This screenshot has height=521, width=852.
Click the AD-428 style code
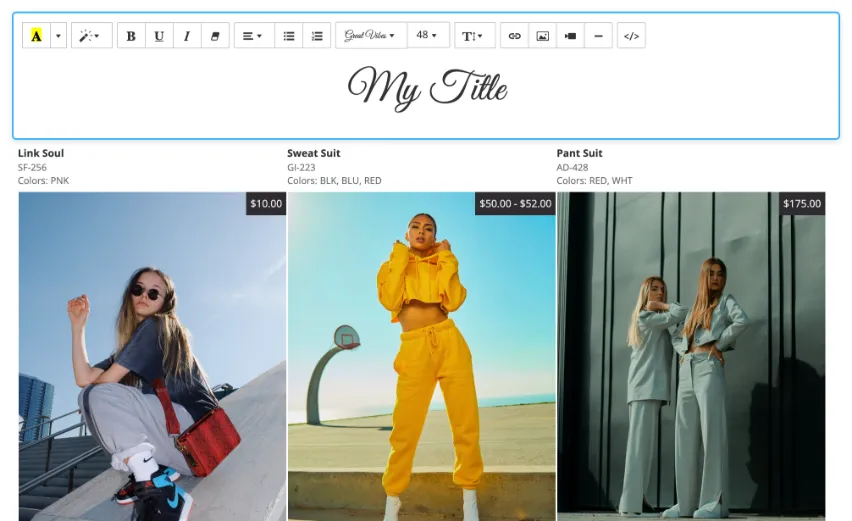point(572,167)
